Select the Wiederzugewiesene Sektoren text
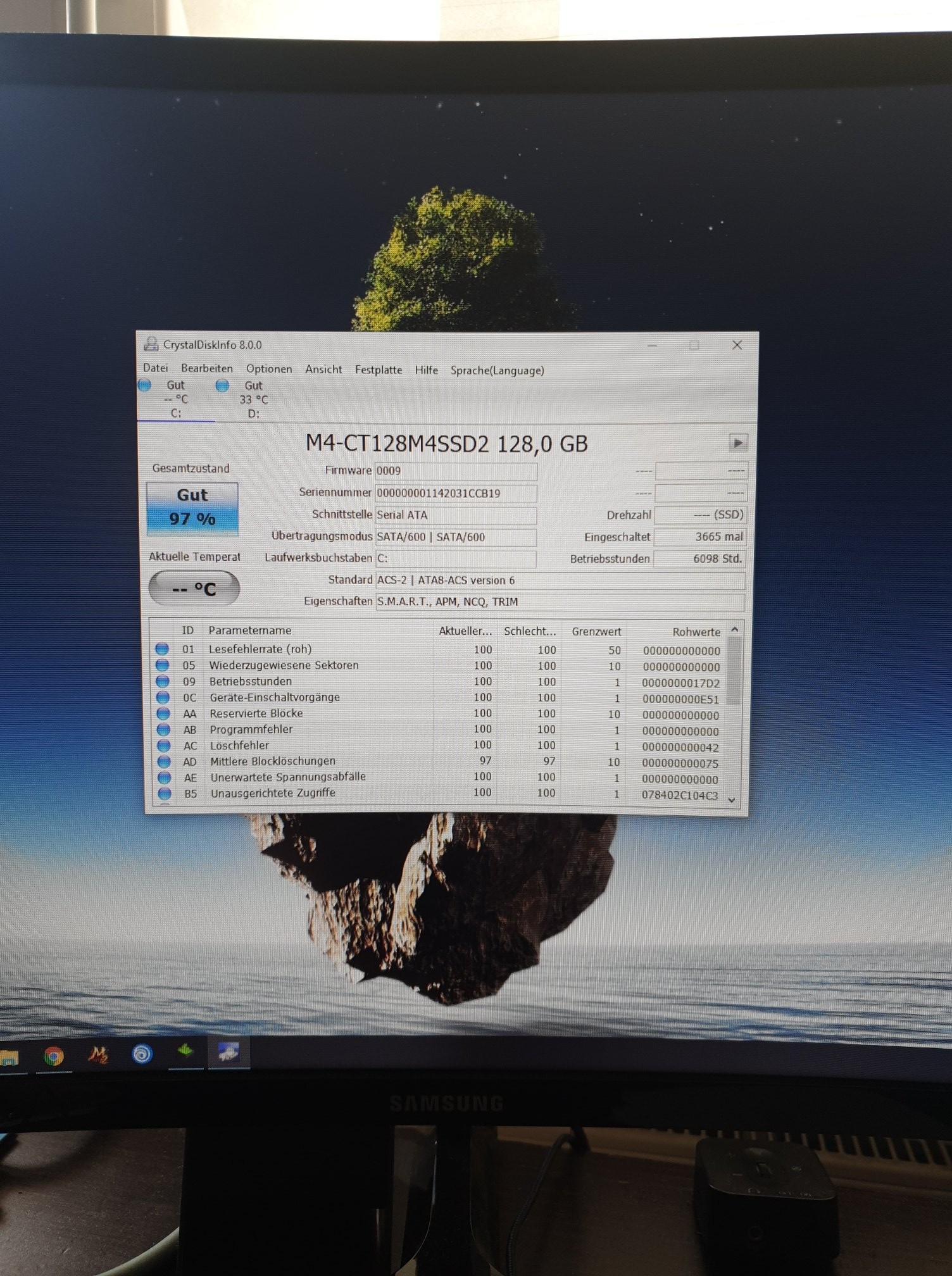The image size is (952, 1276). 284,665
